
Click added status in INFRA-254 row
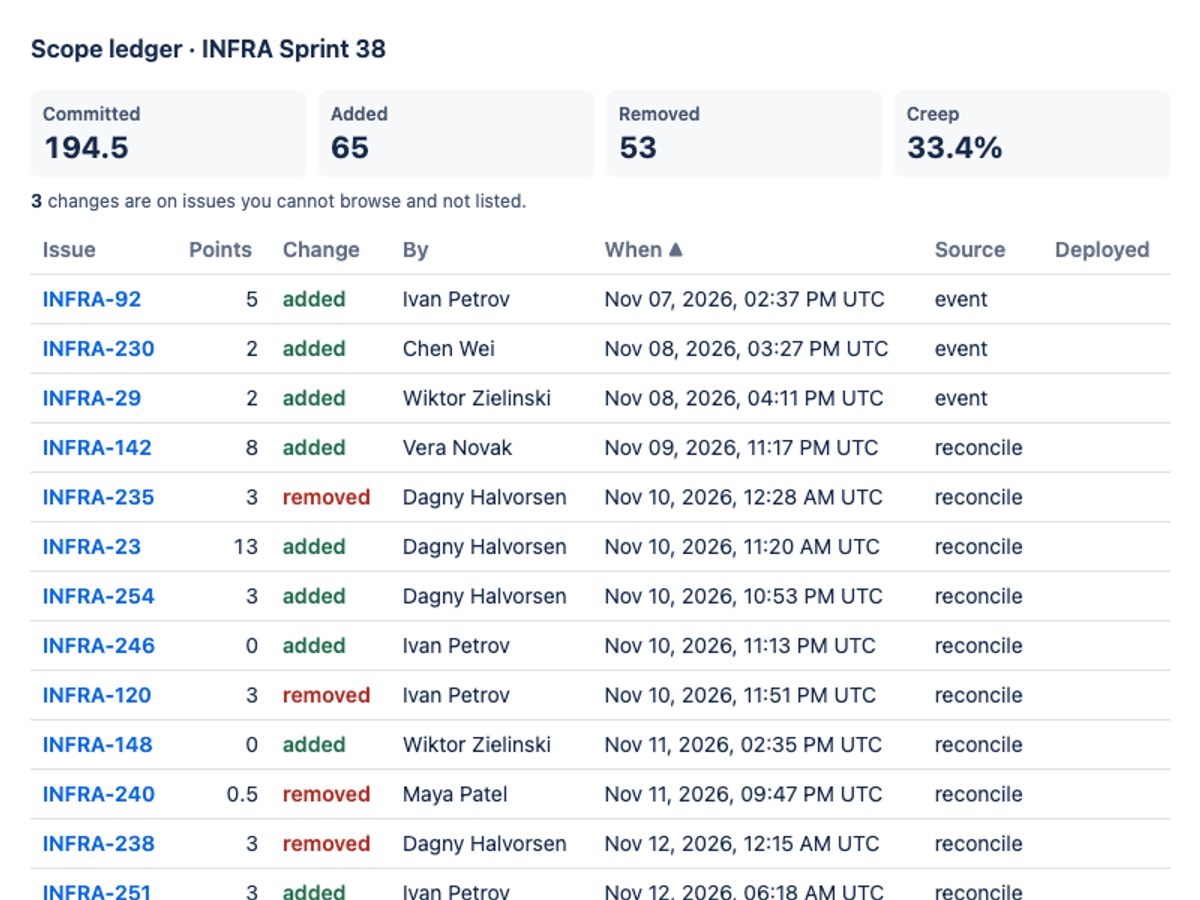[x=314, y=596]
